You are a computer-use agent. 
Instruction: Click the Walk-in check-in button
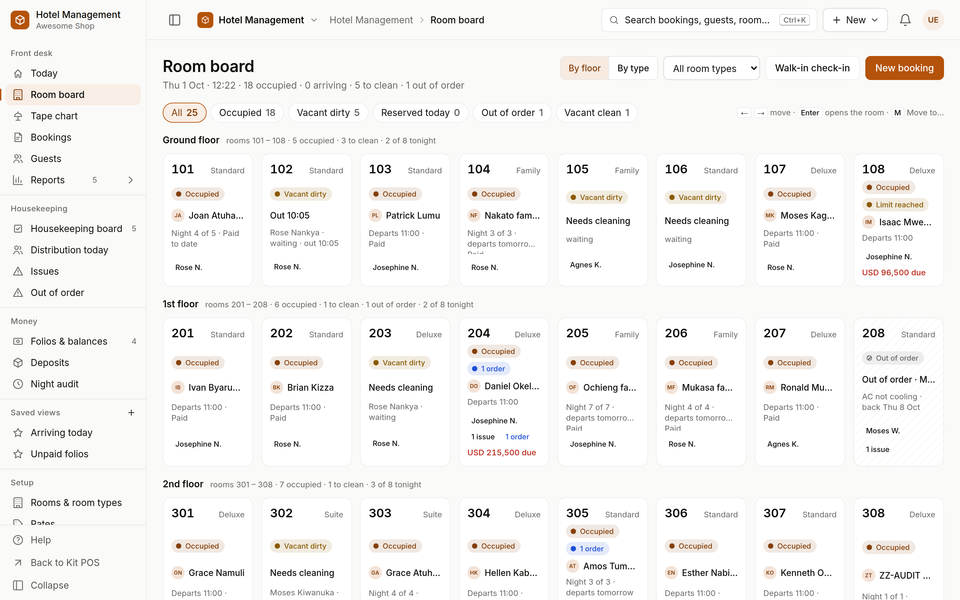812,68
